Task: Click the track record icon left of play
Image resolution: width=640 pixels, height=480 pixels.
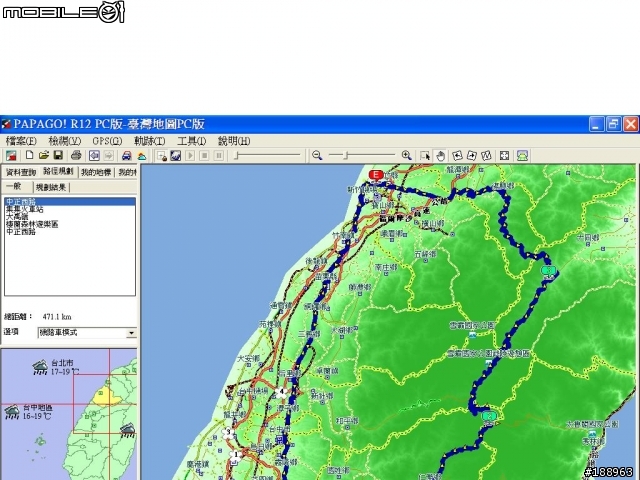Action: click(162, 156)
